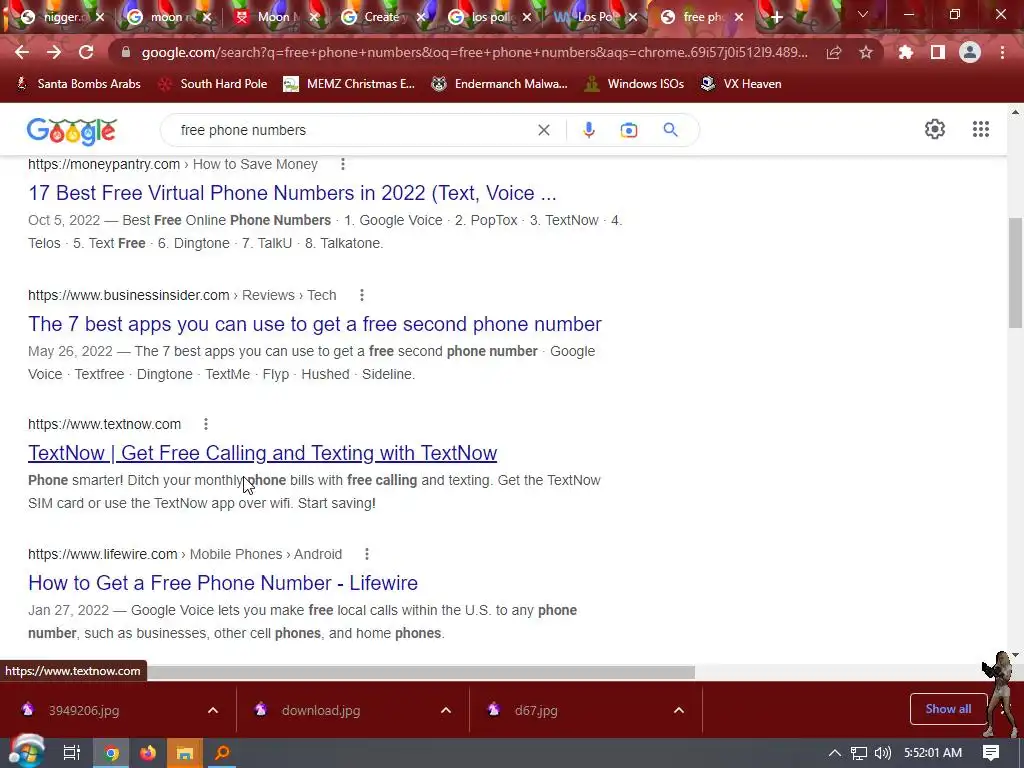Open the orange search app on taskbar
1024x768 pixels.
[222, 753]
